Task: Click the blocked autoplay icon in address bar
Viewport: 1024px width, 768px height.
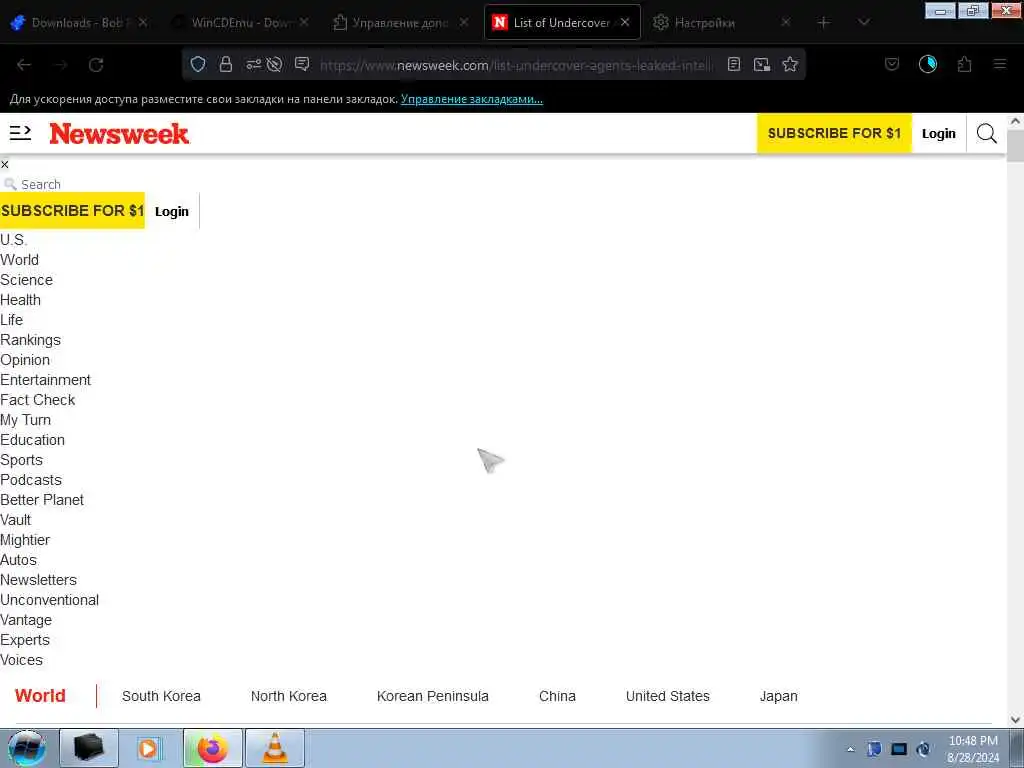Action: coord(275,64)
